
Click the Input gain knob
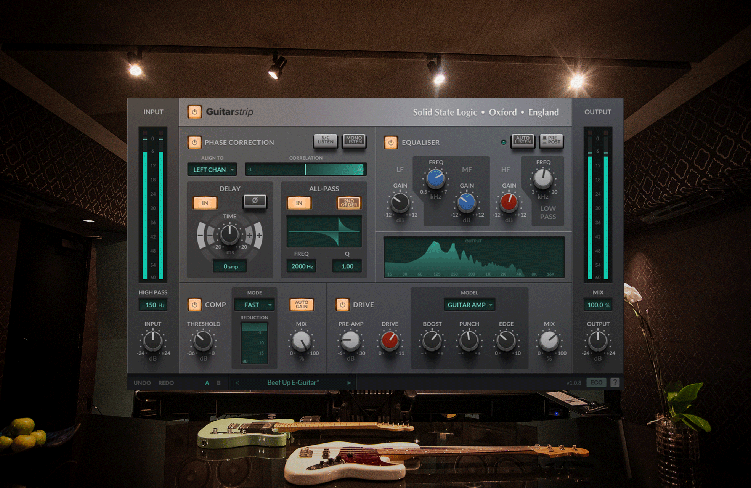[x=153, y=341]
